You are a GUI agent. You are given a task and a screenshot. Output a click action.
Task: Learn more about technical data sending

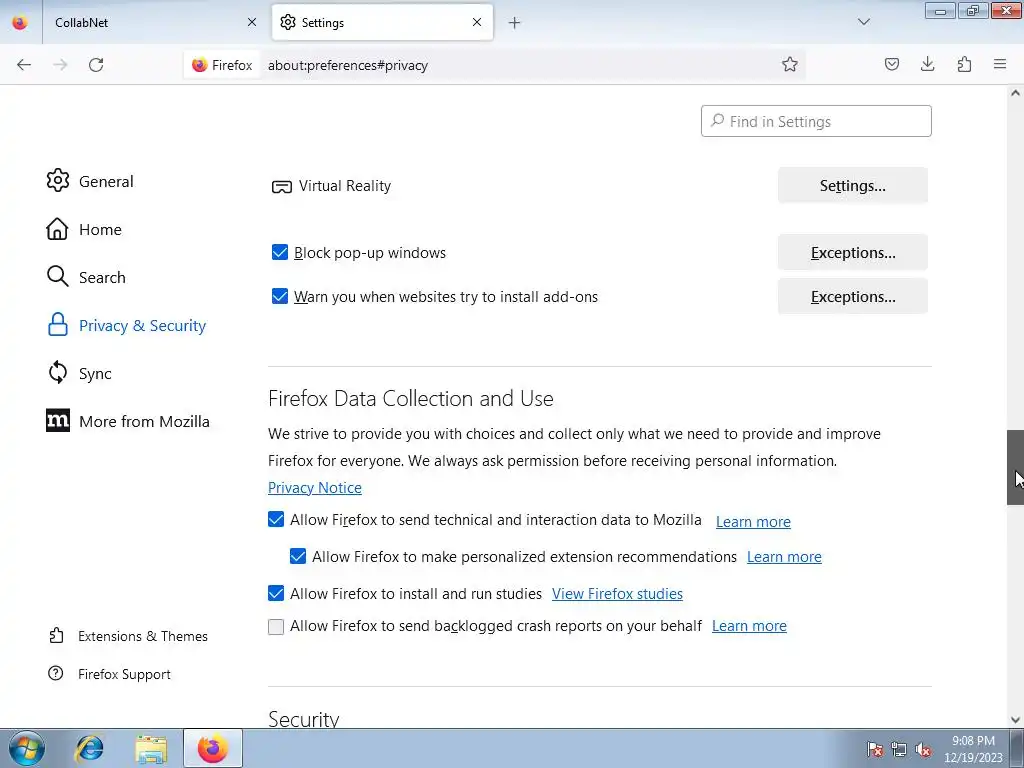pos(753,522)
